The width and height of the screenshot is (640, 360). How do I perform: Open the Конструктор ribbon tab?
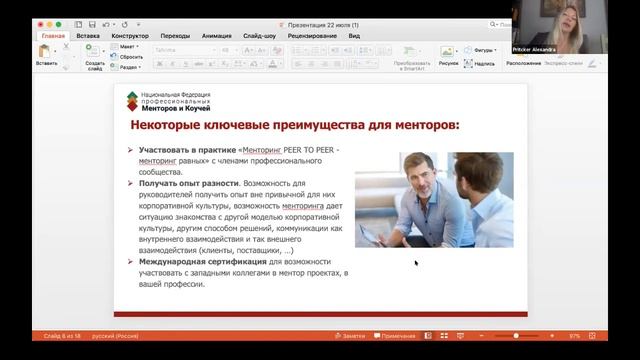point(130,36)
